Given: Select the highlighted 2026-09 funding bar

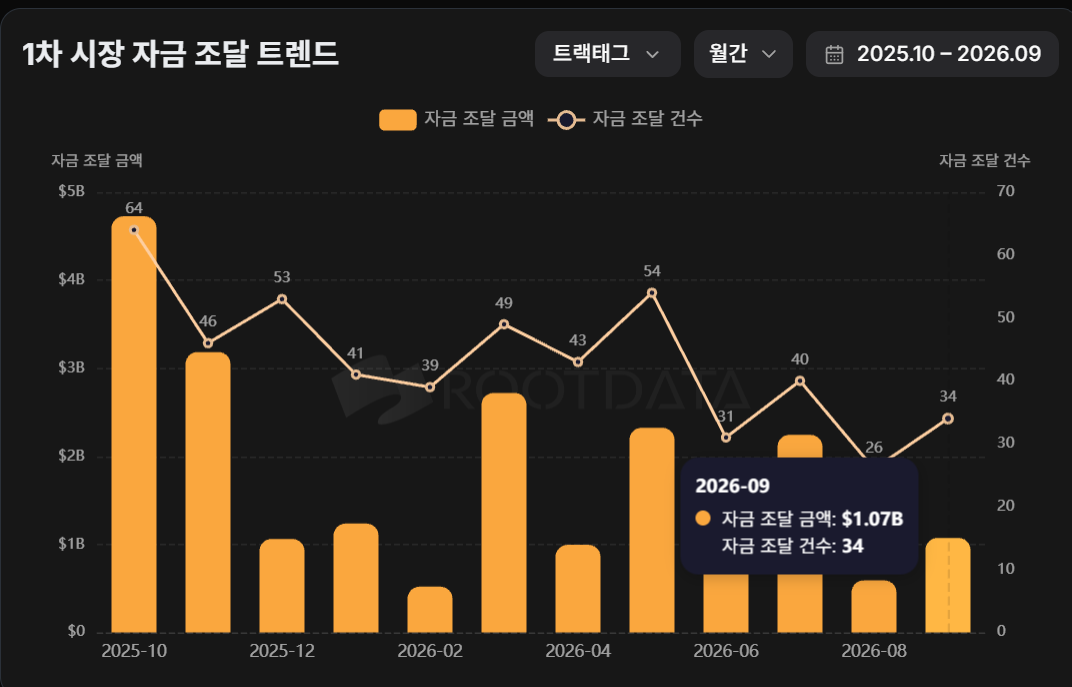Looking at the screenshot, I should click(948, 585).
